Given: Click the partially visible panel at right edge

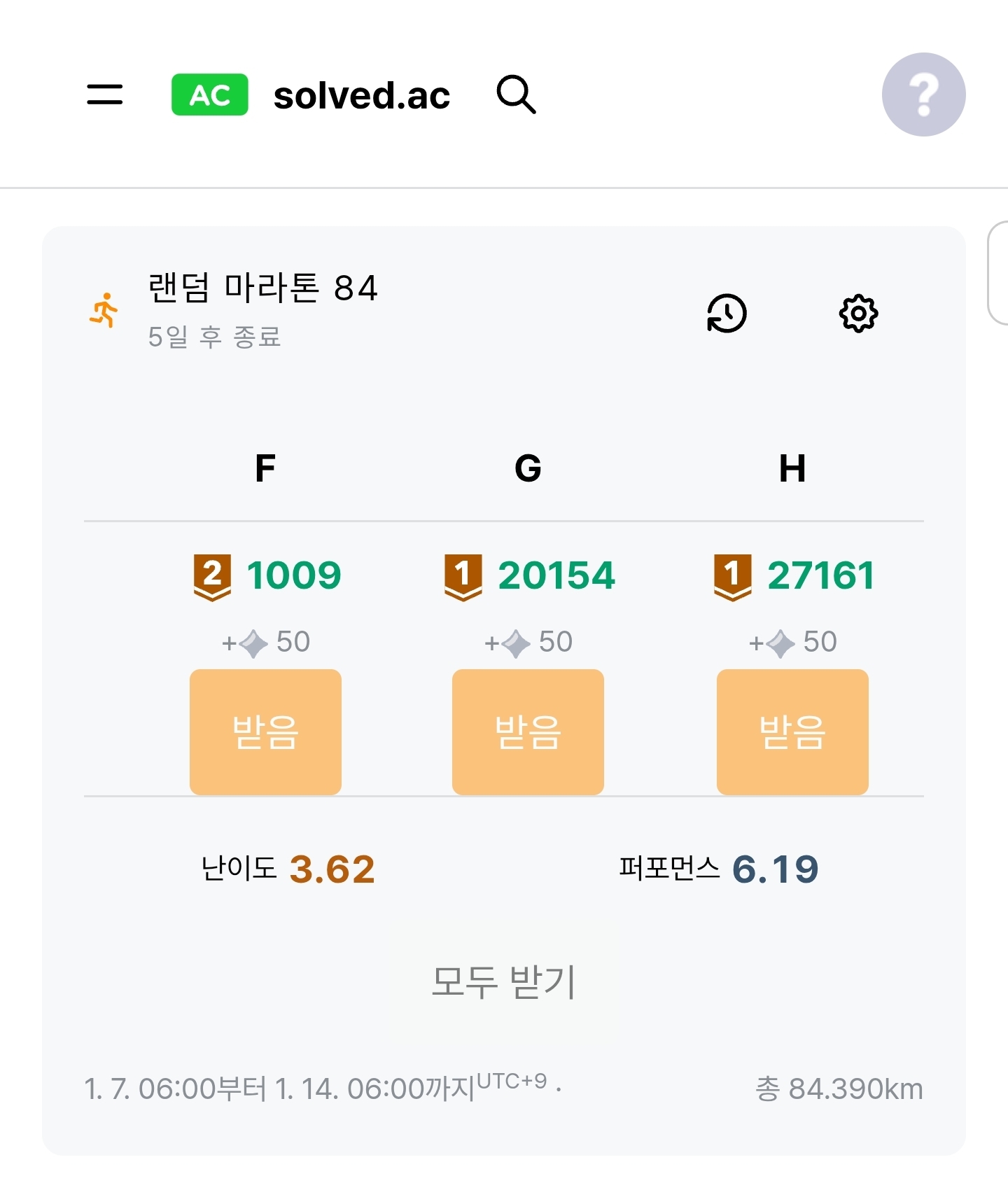Looking at the screenshot, I should coord(998,273).
